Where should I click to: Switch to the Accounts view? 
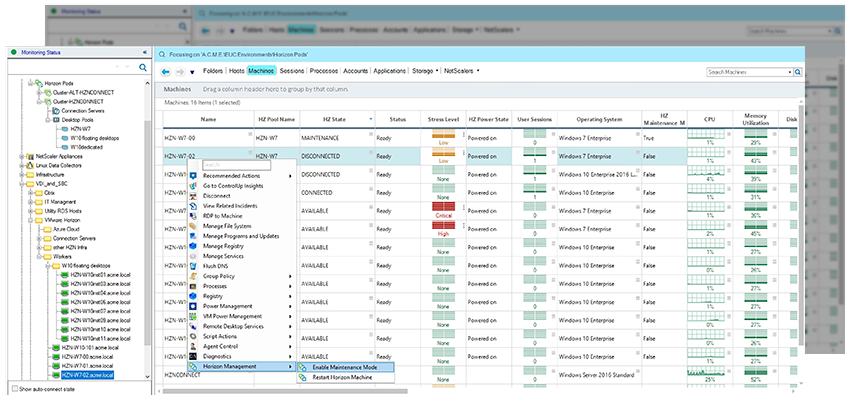tap(356, 70)
